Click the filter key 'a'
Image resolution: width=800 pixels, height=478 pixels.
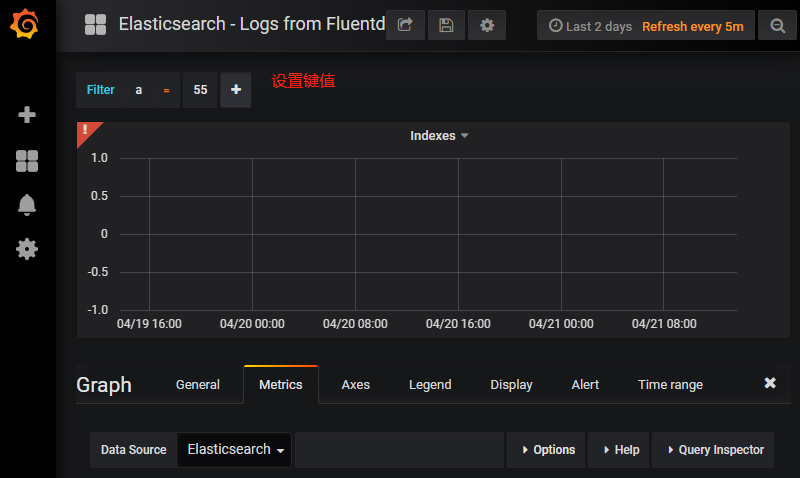point(138,90)
